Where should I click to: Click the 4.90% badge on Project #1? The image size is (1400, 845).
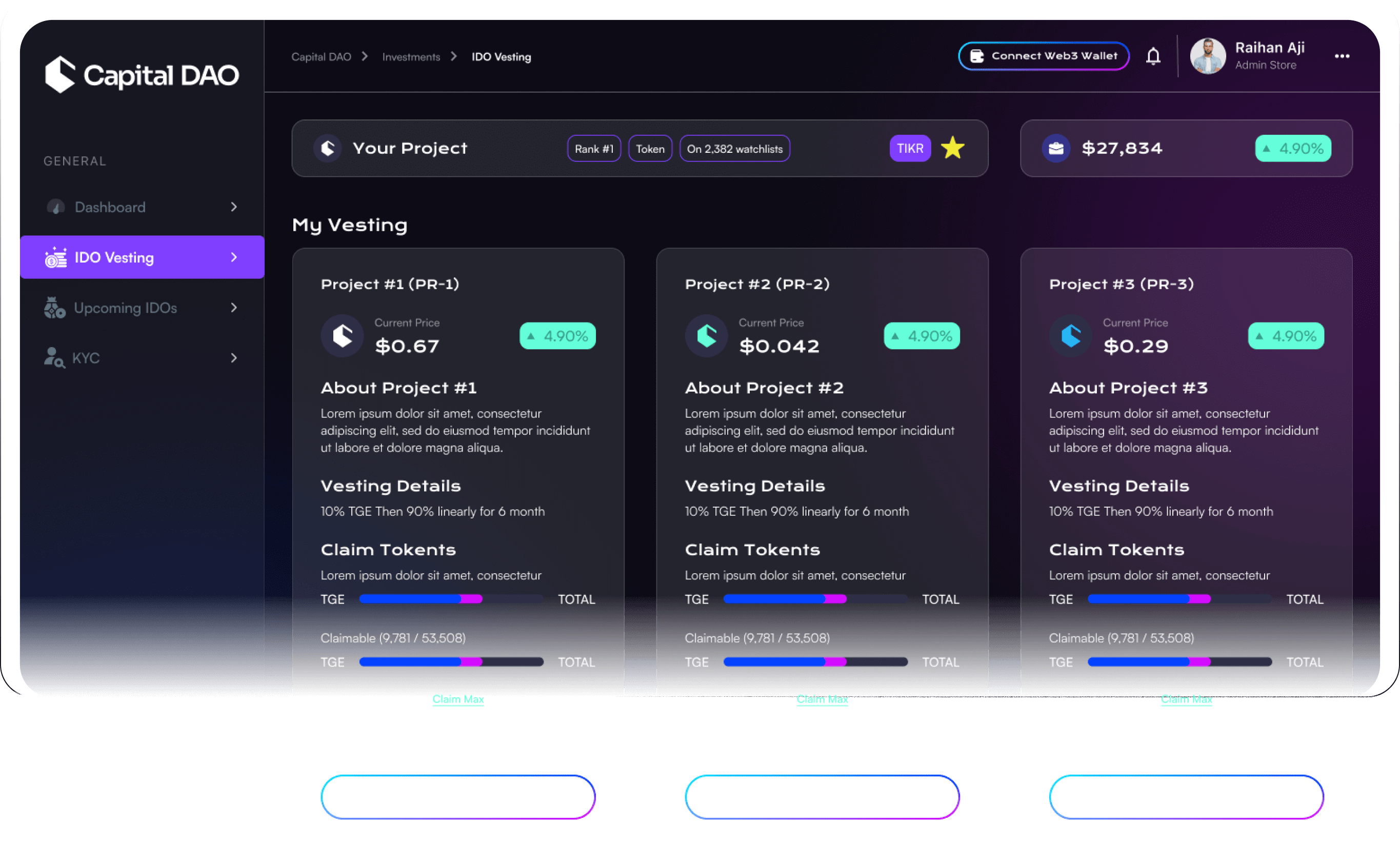(558, 336)
